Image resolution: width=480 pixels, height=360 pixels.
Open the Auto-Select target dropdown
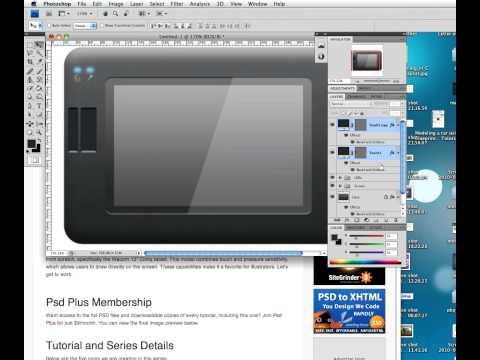tap(85, 26)
